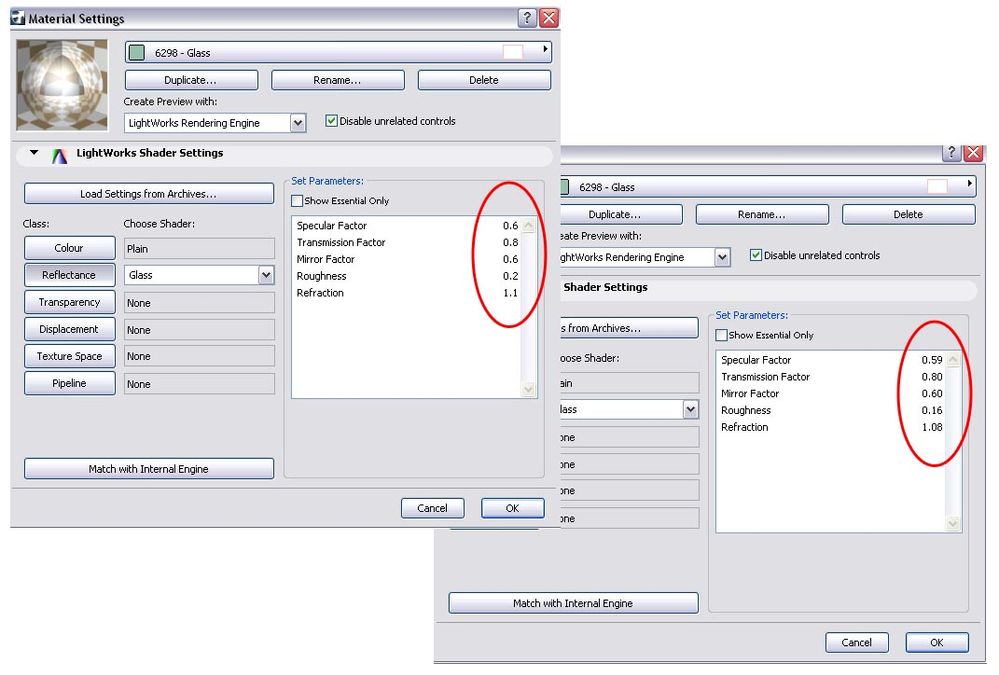The image size is (999, 675).
Task: Open help with the question mark icon
Action: click(x=527, y=17)
